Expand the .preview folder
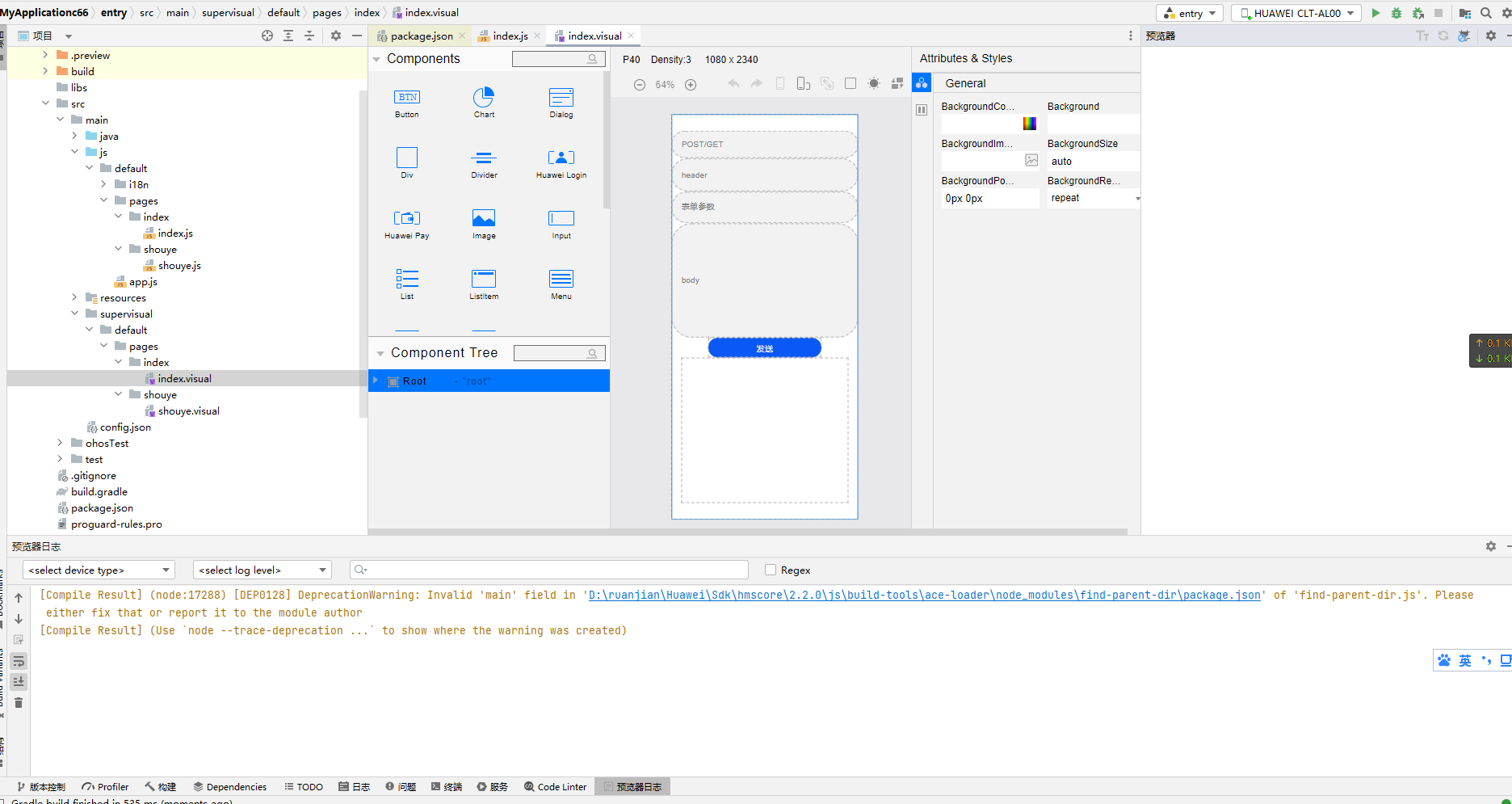Screen dimensions: 1512x804 45,55
